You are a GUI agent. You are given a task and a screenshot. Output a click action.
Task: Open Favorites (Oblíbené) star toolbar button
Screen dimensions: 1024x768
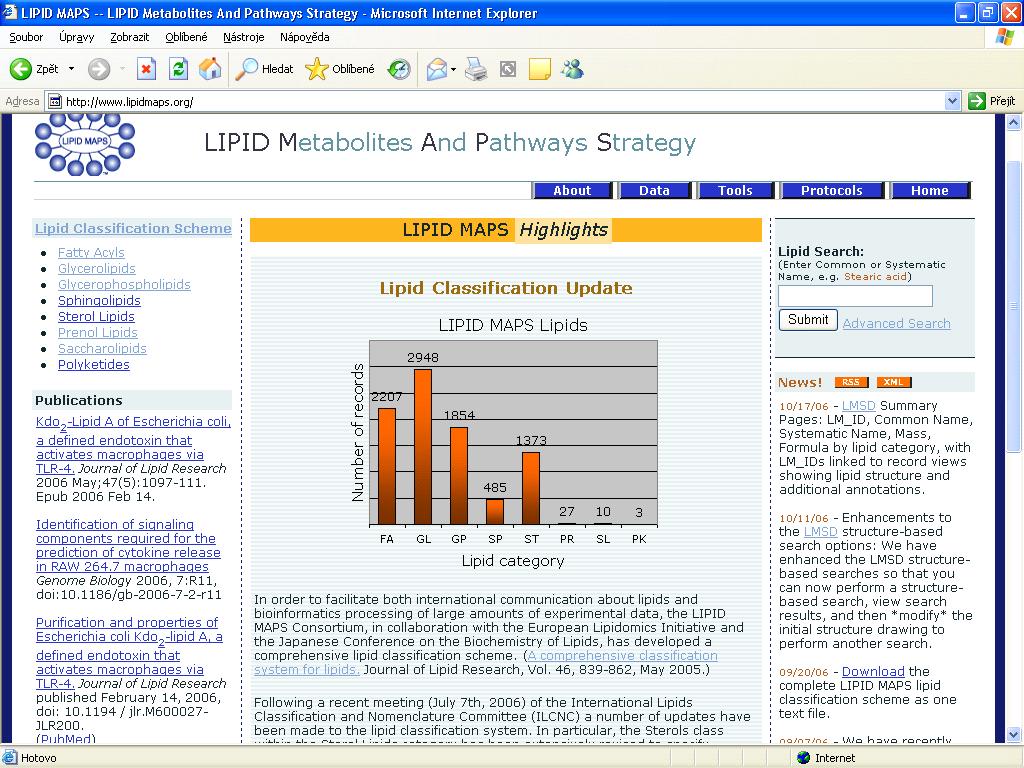click(x=340, y=69)
